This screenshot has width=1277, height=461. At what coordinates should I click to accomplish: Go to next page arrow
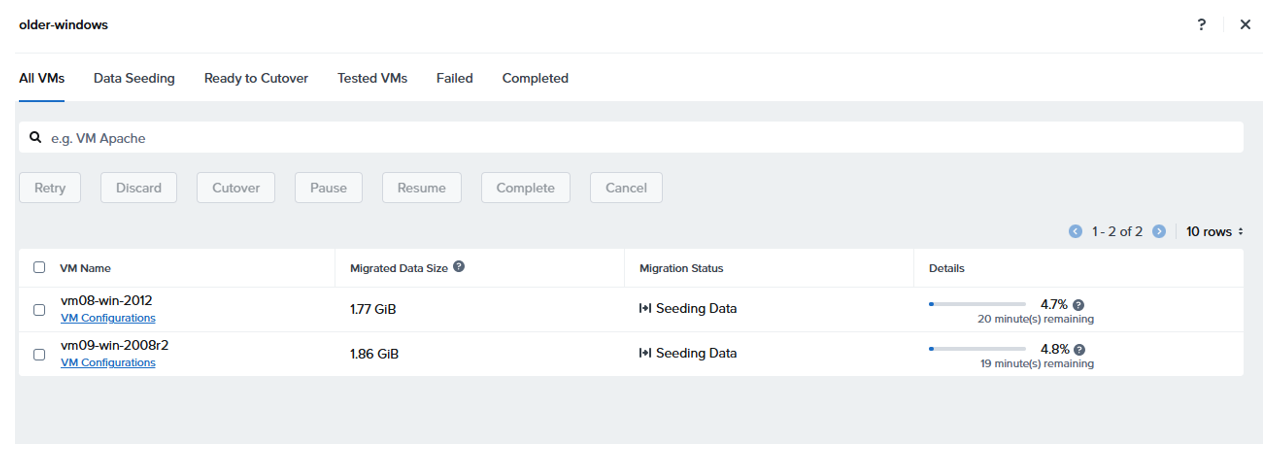point(1159,232)
